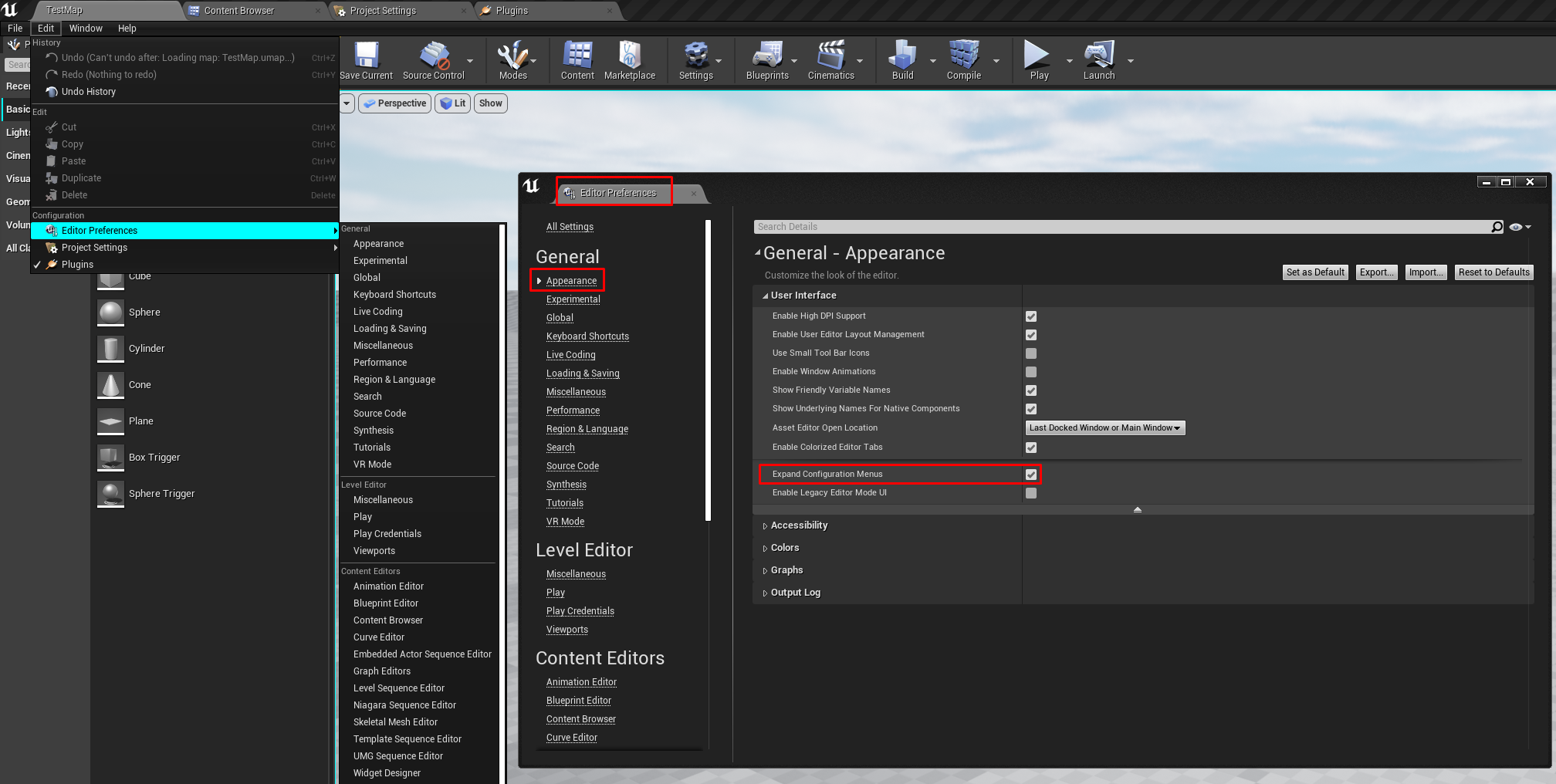Click the Save Current toolbar icon
1556x784 pixels.
coord(366,56)
